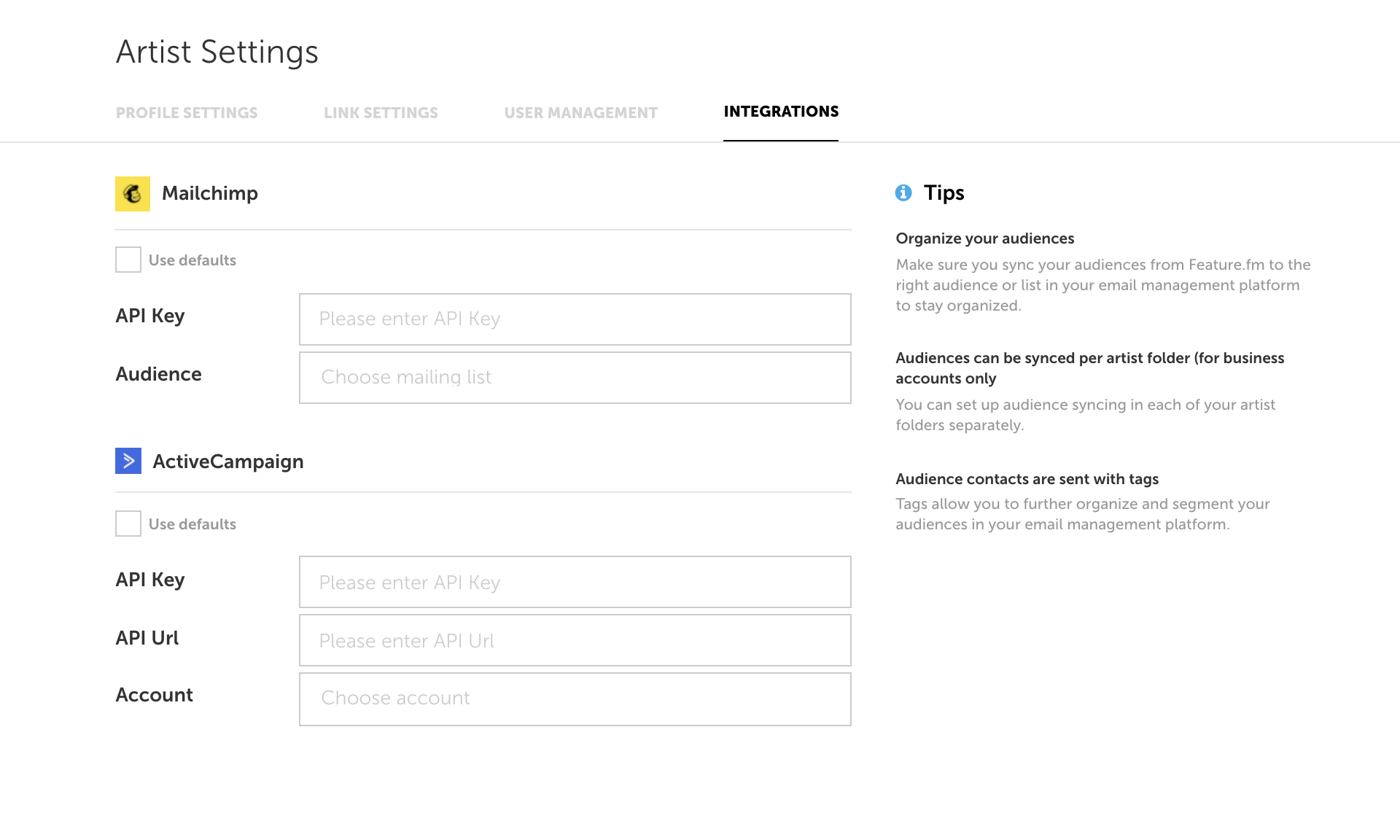The height and width of the screenshot is (840, 1400).
Task: Click the ActiveCampaign arrow logo icon
Action: coord(128,461)
